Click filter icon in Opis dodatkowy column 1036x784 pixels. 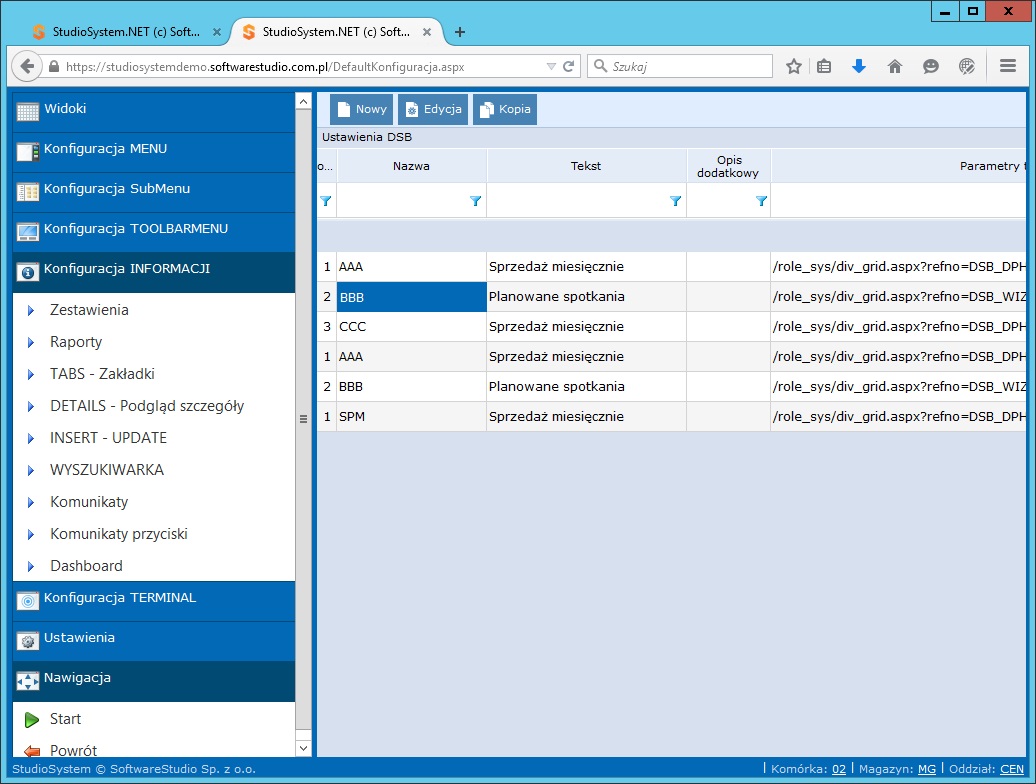point(761,201)
